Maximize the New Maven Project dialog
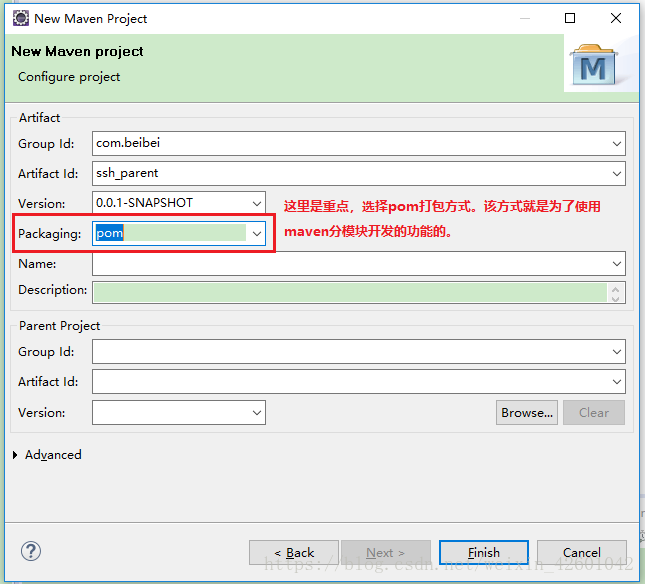The height and width of the screenshot is (584, 645). click(x=570, y=18)
